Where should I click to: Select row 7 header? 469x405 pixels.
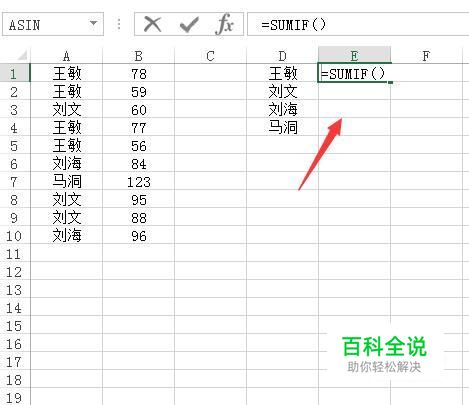point(15,181)
